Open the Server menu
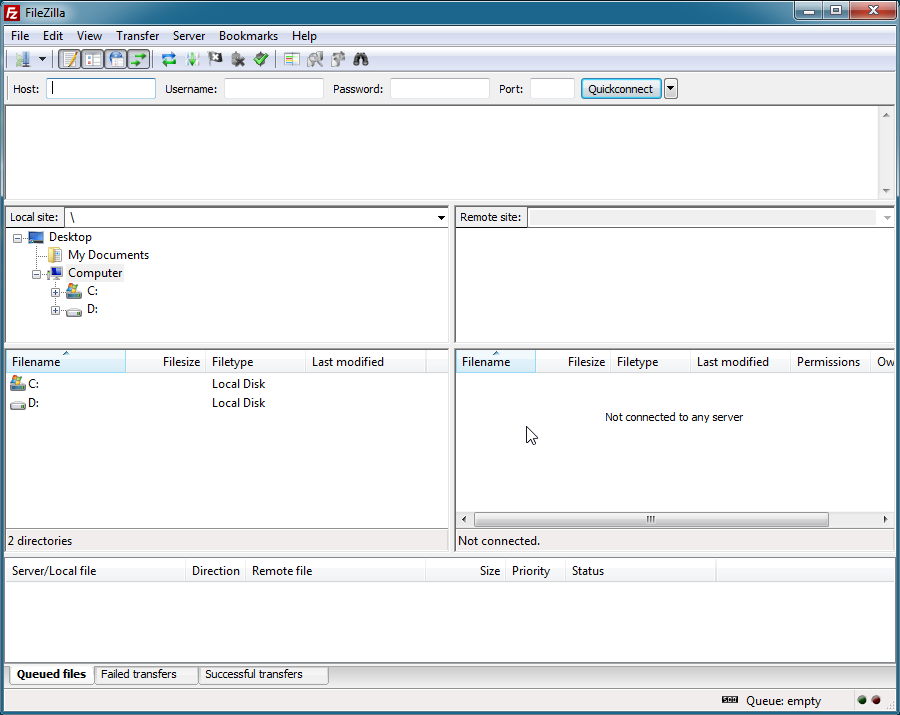Image resolution: width=900 pixels, height=715 pixels. click(189, 36)
